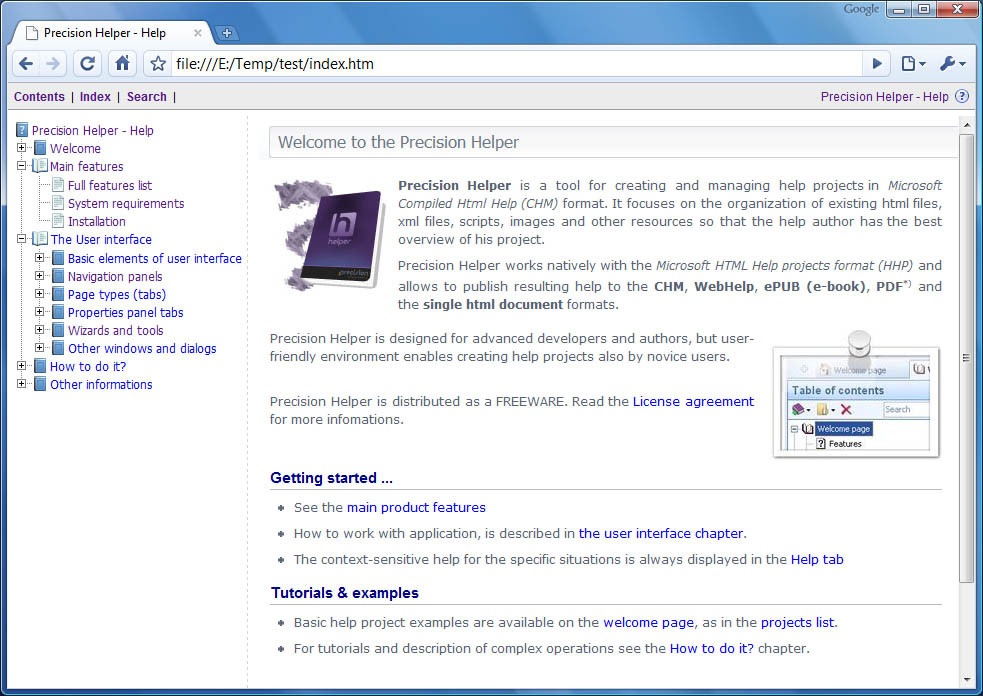Image resolution: width=983 pixels, height=696 pixels.
Task: Open a new tab with the plus button
Action: pyautogui.click(x=226, y=33)
